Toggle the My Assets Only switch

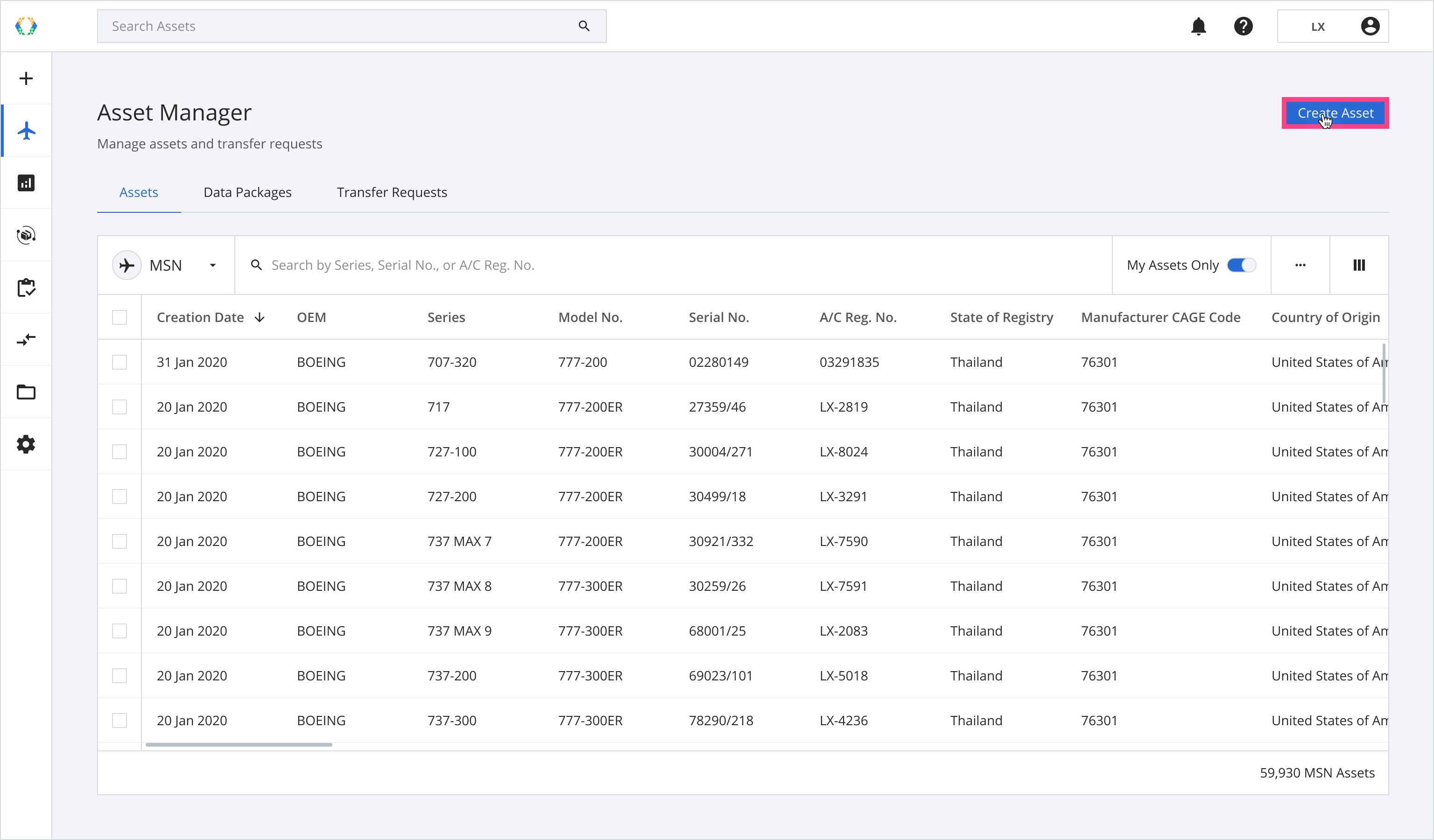tap(1241, 265)
